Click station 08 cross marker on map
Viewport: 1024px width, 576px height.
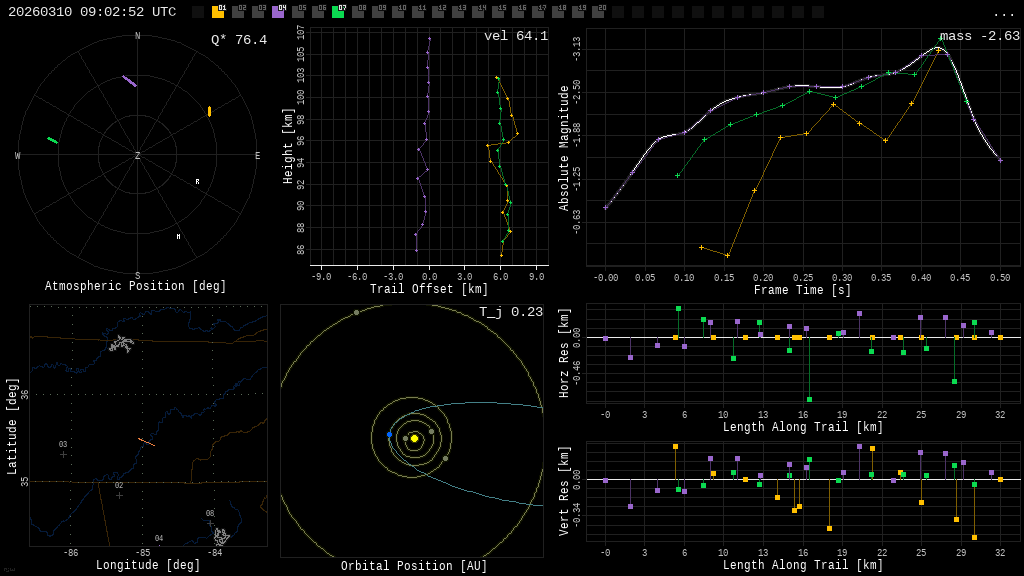pyautogui.click(x=210, y=522)
